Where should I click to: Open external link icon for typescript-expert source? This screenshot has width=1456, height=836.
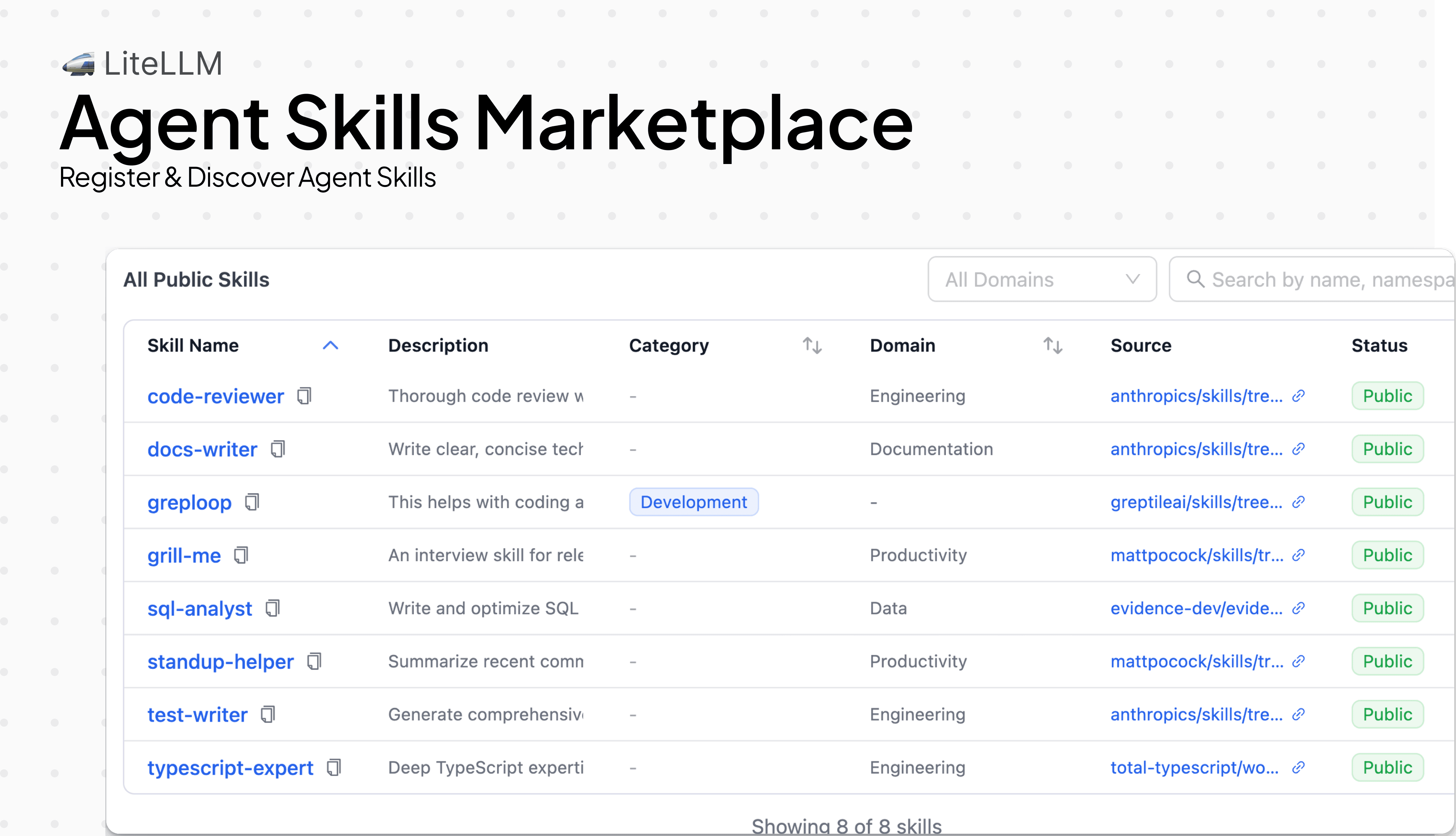pos(1299,768)
